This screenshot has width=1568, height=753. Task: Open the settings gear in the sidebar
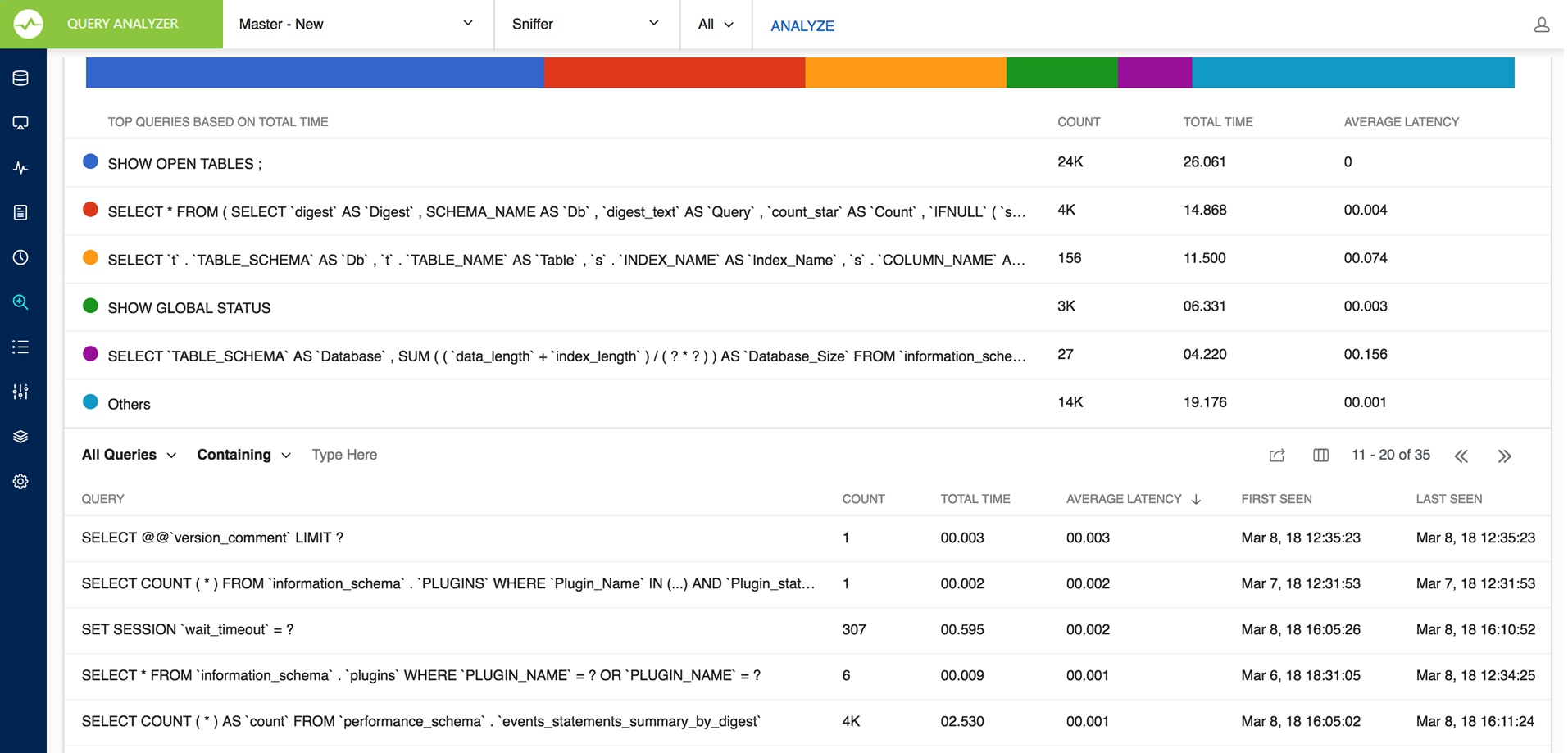20,481
